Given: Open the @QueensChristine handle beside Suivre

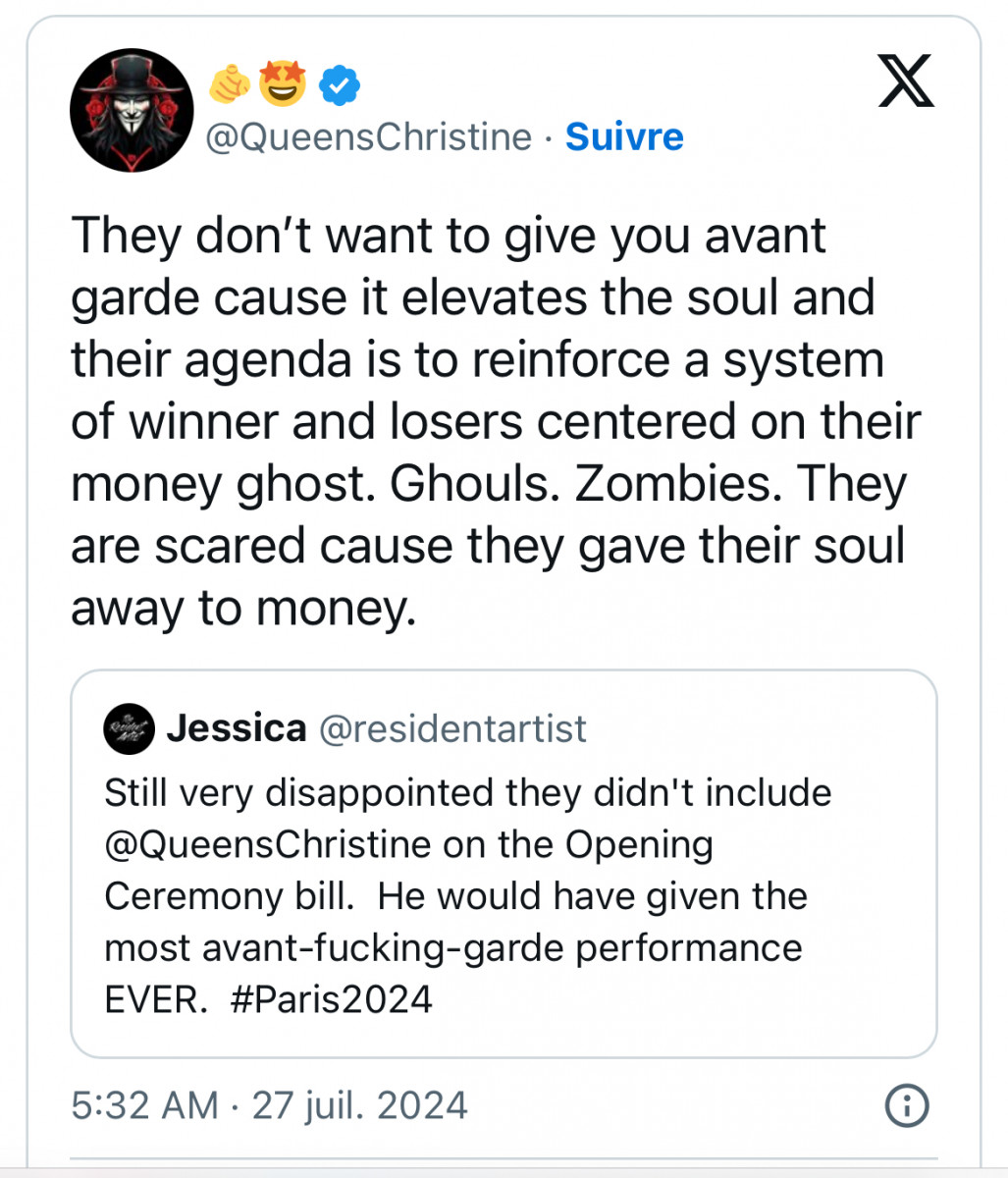Looking at the screenshot, I should point(368,136).
